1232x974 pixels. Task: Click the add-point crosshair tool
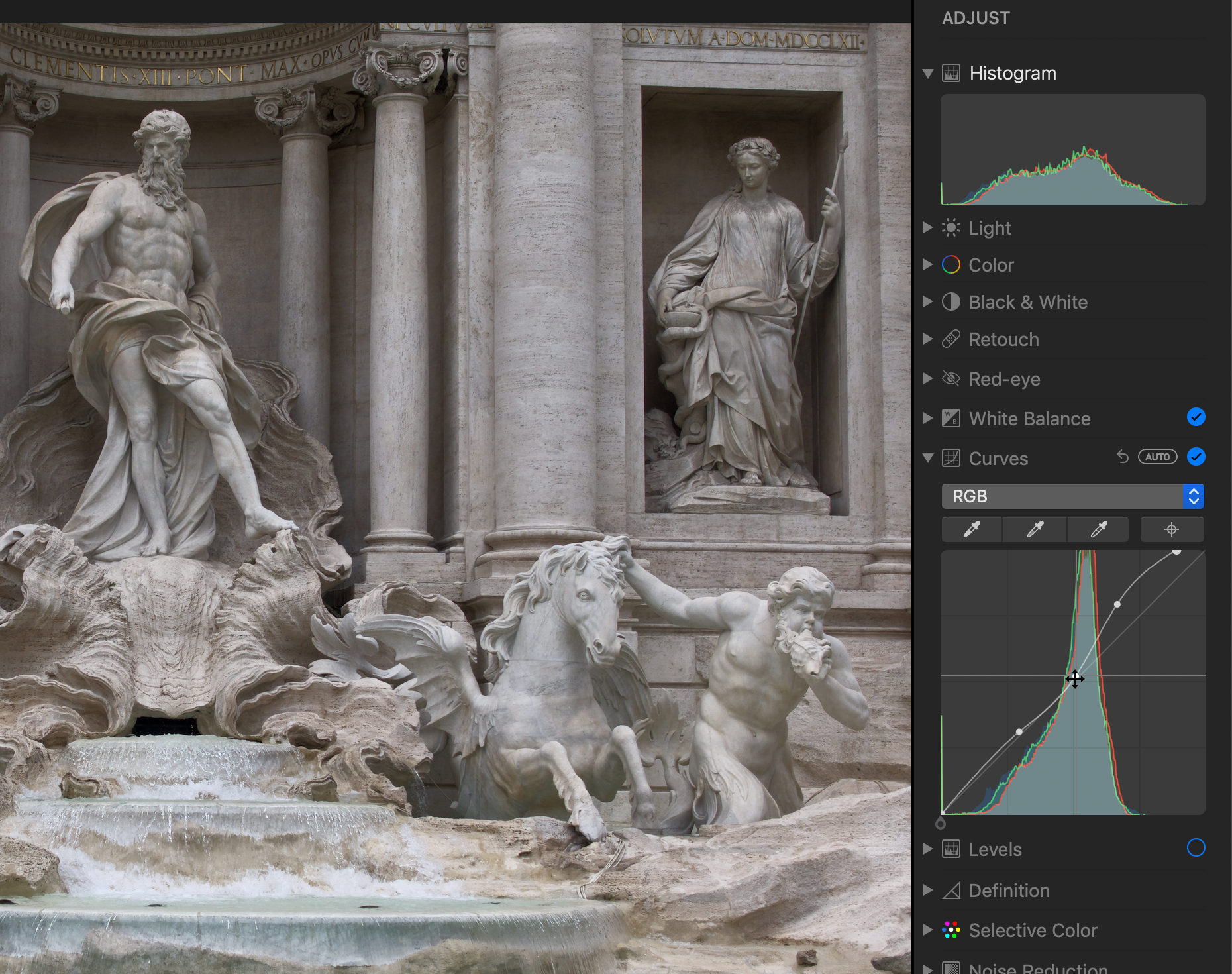click(x=1172, y=529)
